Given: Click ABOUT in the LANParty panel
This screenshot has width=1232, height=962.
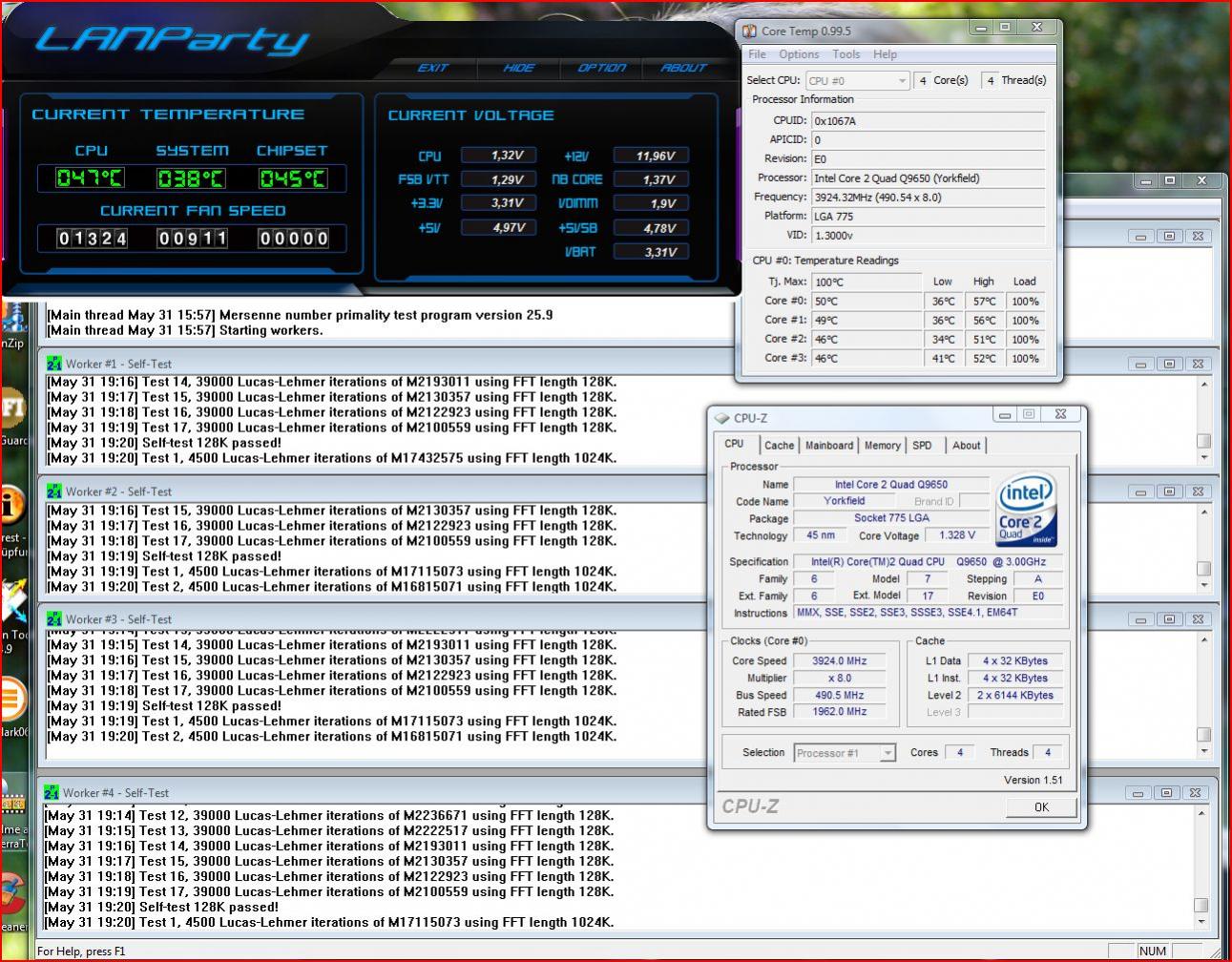Looking at the screenshot, I should 683,68.
